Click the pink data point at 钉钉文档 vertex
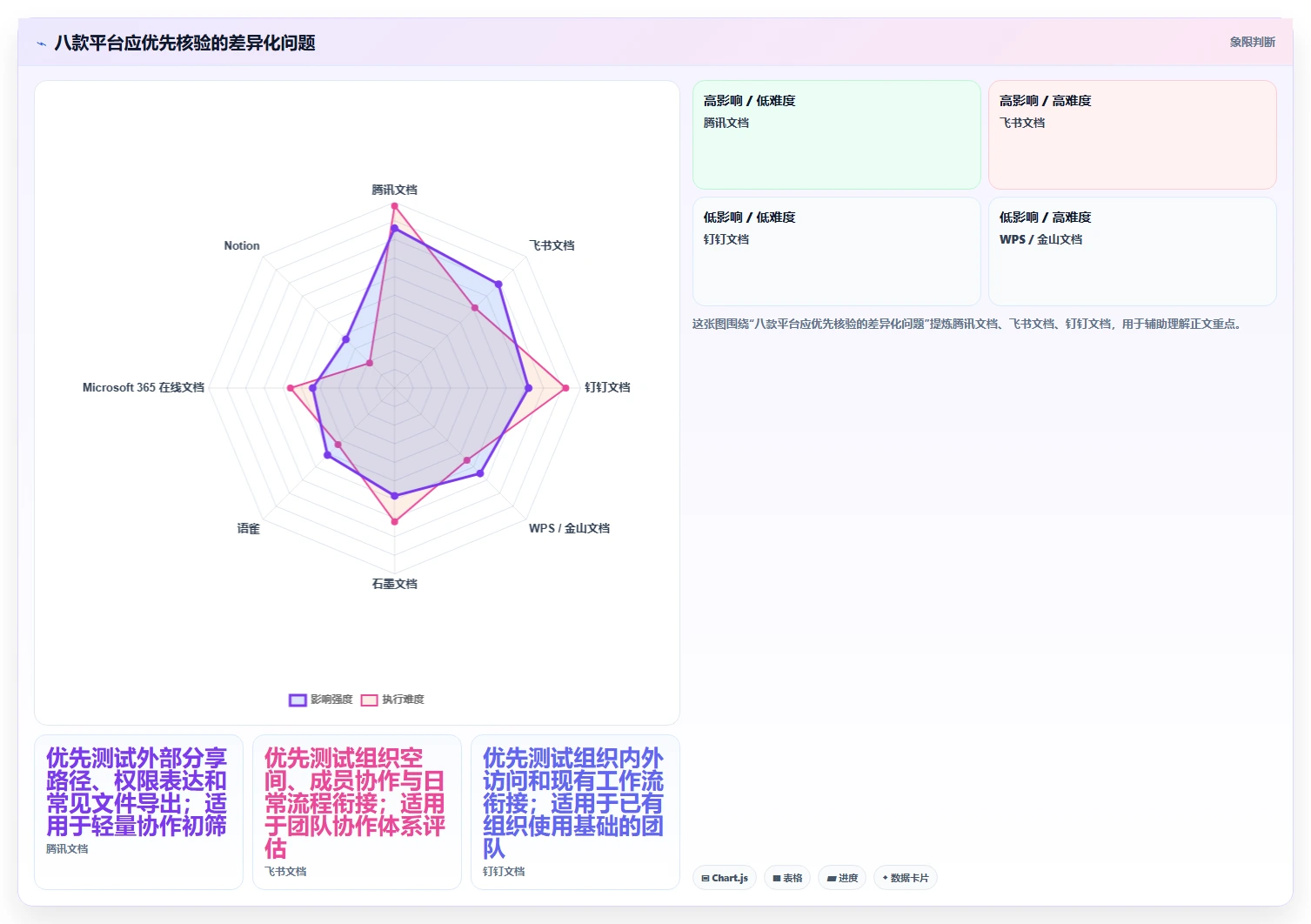The width and height of the screenshot is (1311, 924). click(565, 388)
